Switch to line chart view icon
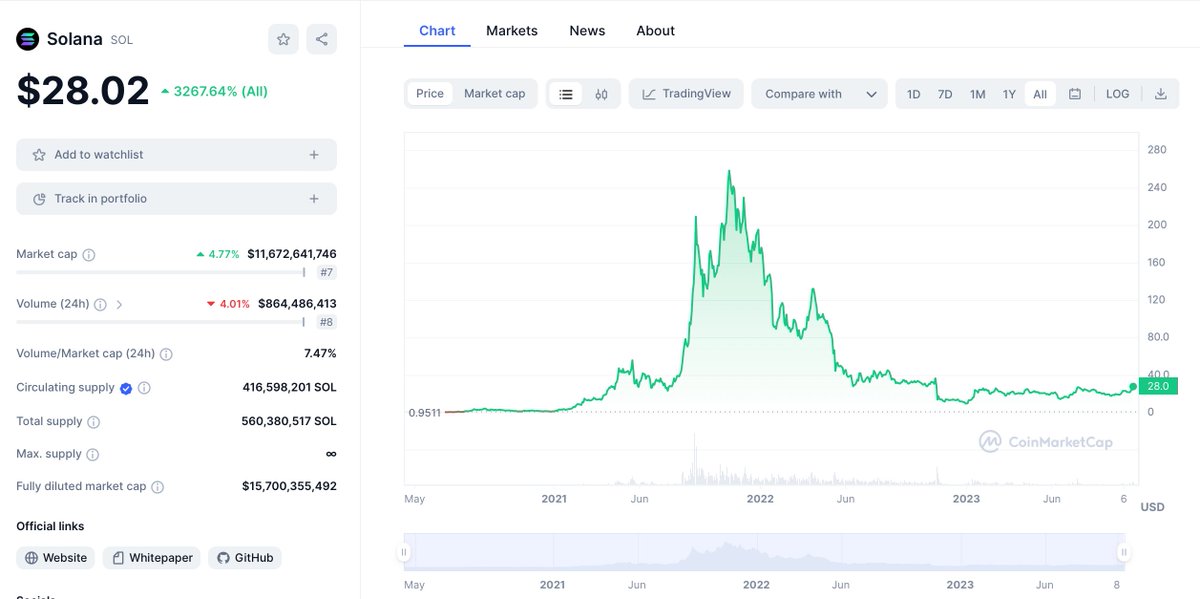 click(x=566, y=94)
